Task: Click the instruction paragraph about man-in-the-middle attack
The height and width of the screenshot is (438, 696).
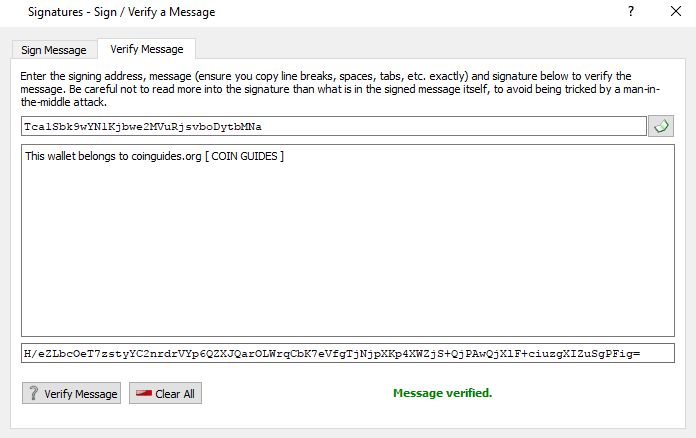Action: coord(340,89)
